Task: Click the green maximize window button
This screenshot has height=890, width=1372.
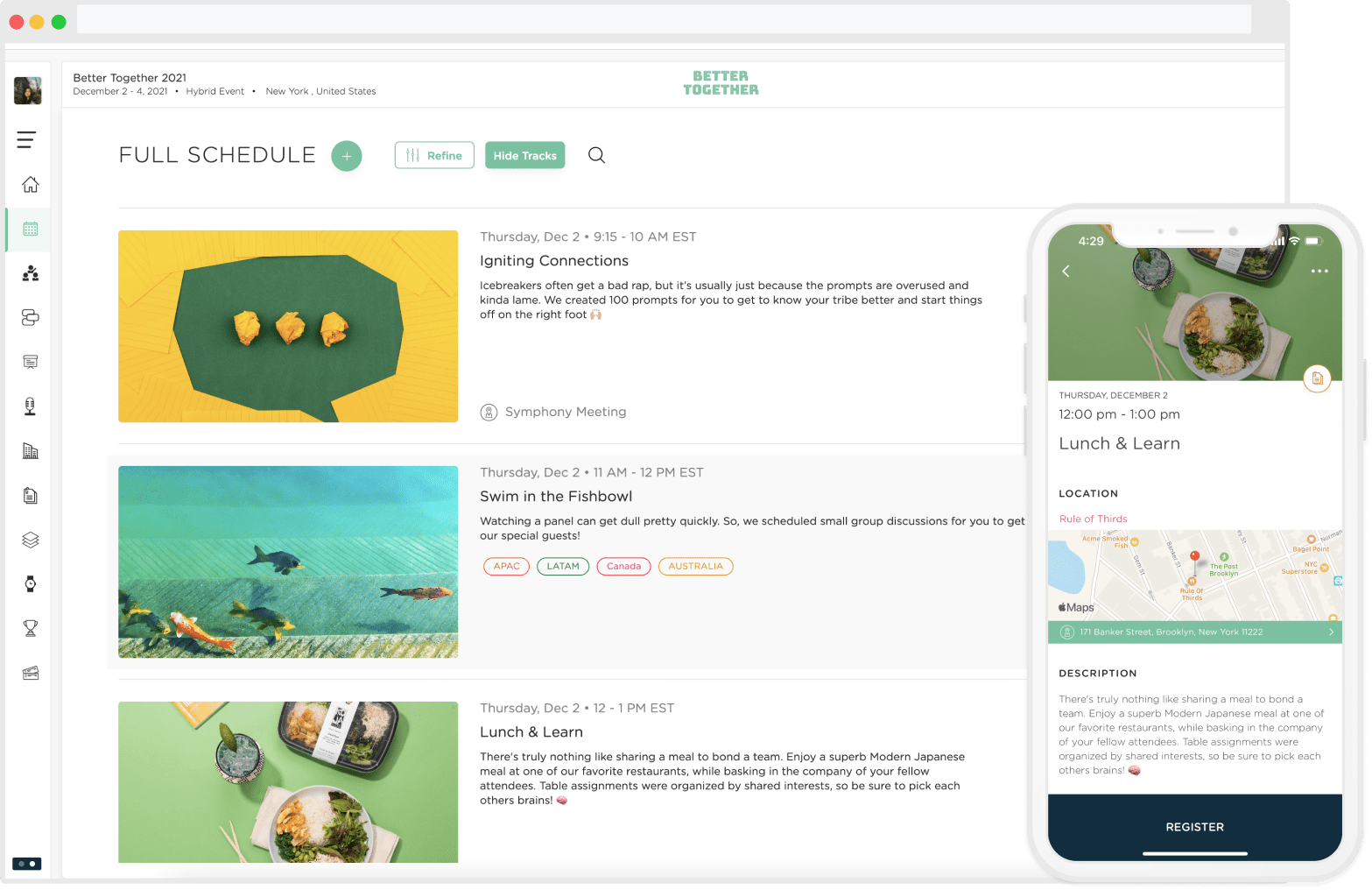Action: (x=59, y=22)
